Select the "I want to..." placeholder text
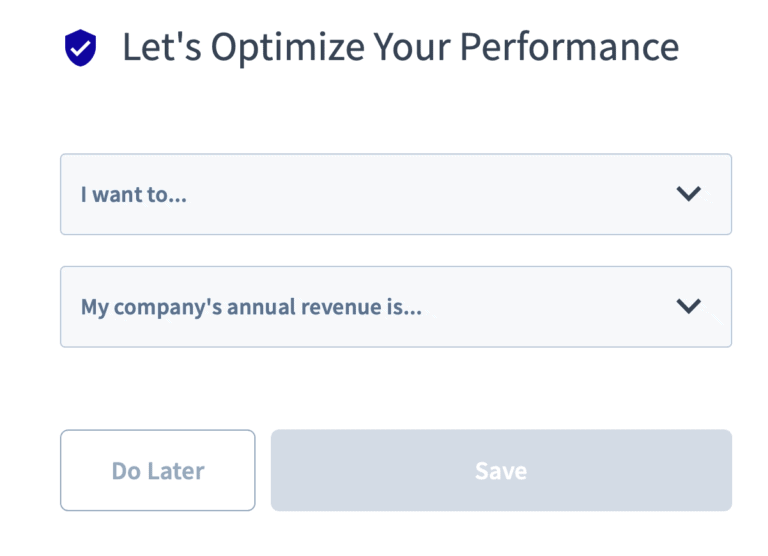768x556 pixels. (x=134, y=194)
